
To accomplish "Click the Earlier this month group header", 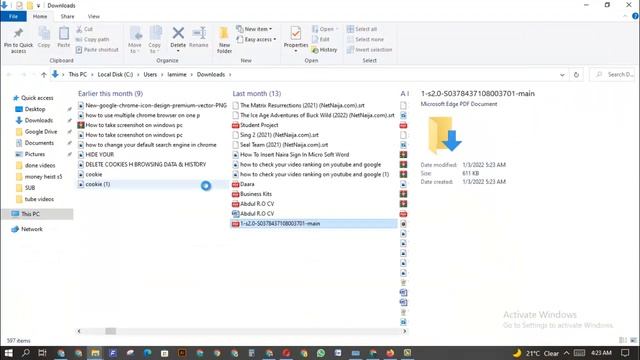I will (110, 93).
